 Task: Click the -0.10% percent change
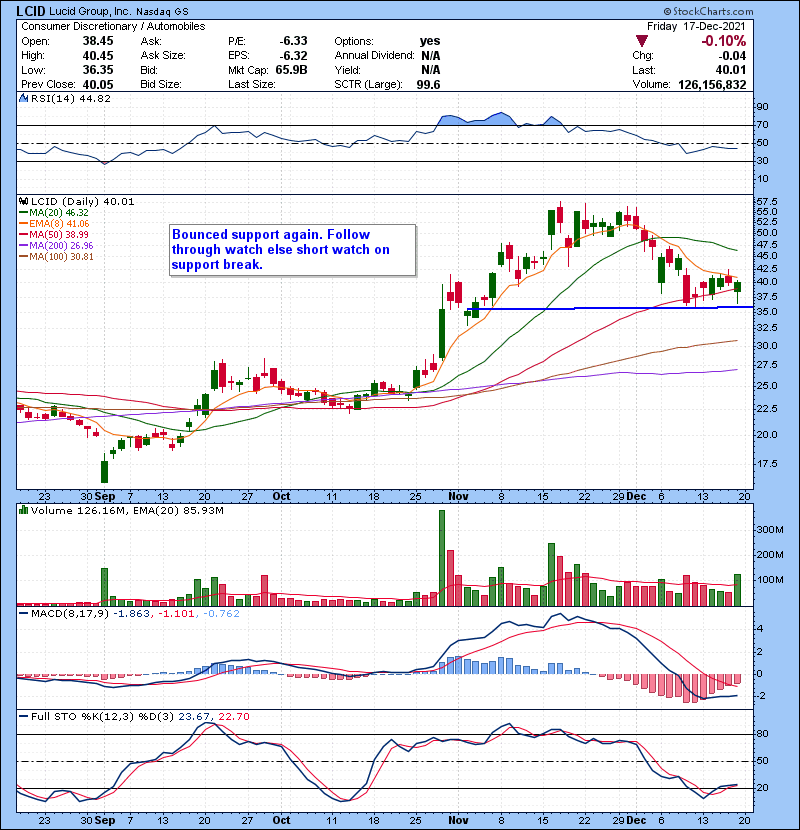pyautogui.click(x=723, y=41)
